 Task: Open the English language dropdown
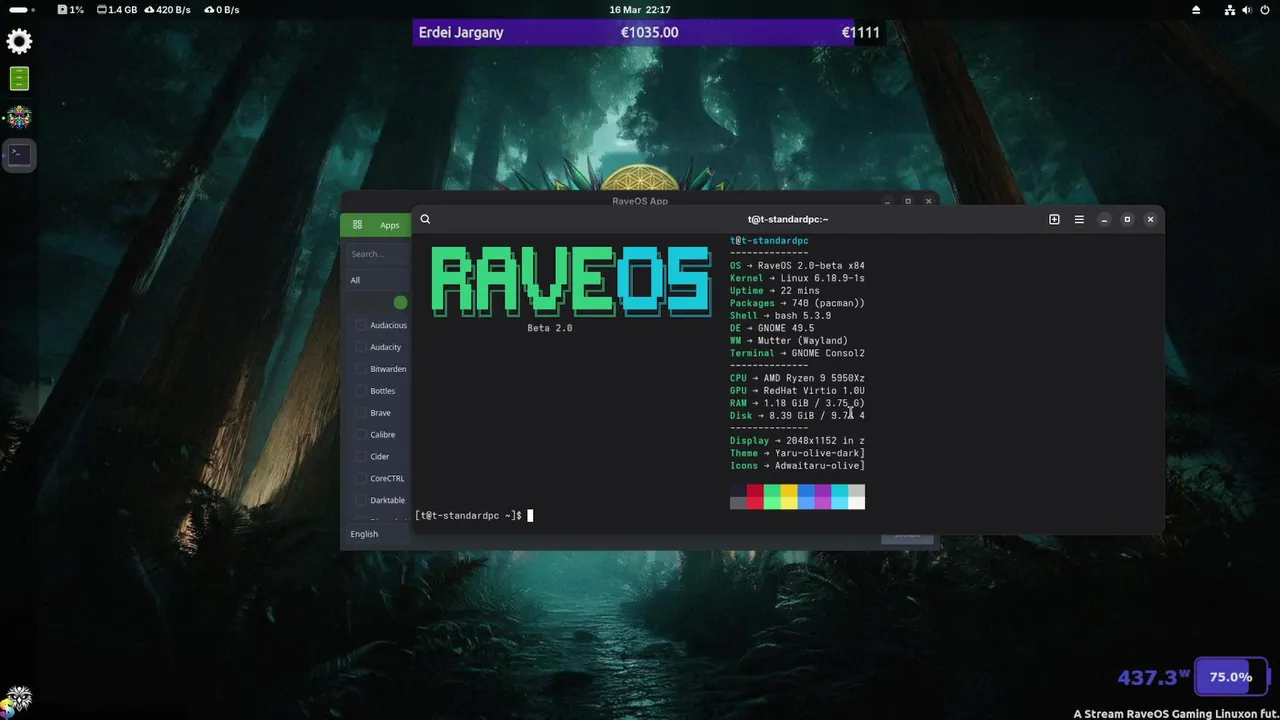pyautogui.click(x=377, y=534)
